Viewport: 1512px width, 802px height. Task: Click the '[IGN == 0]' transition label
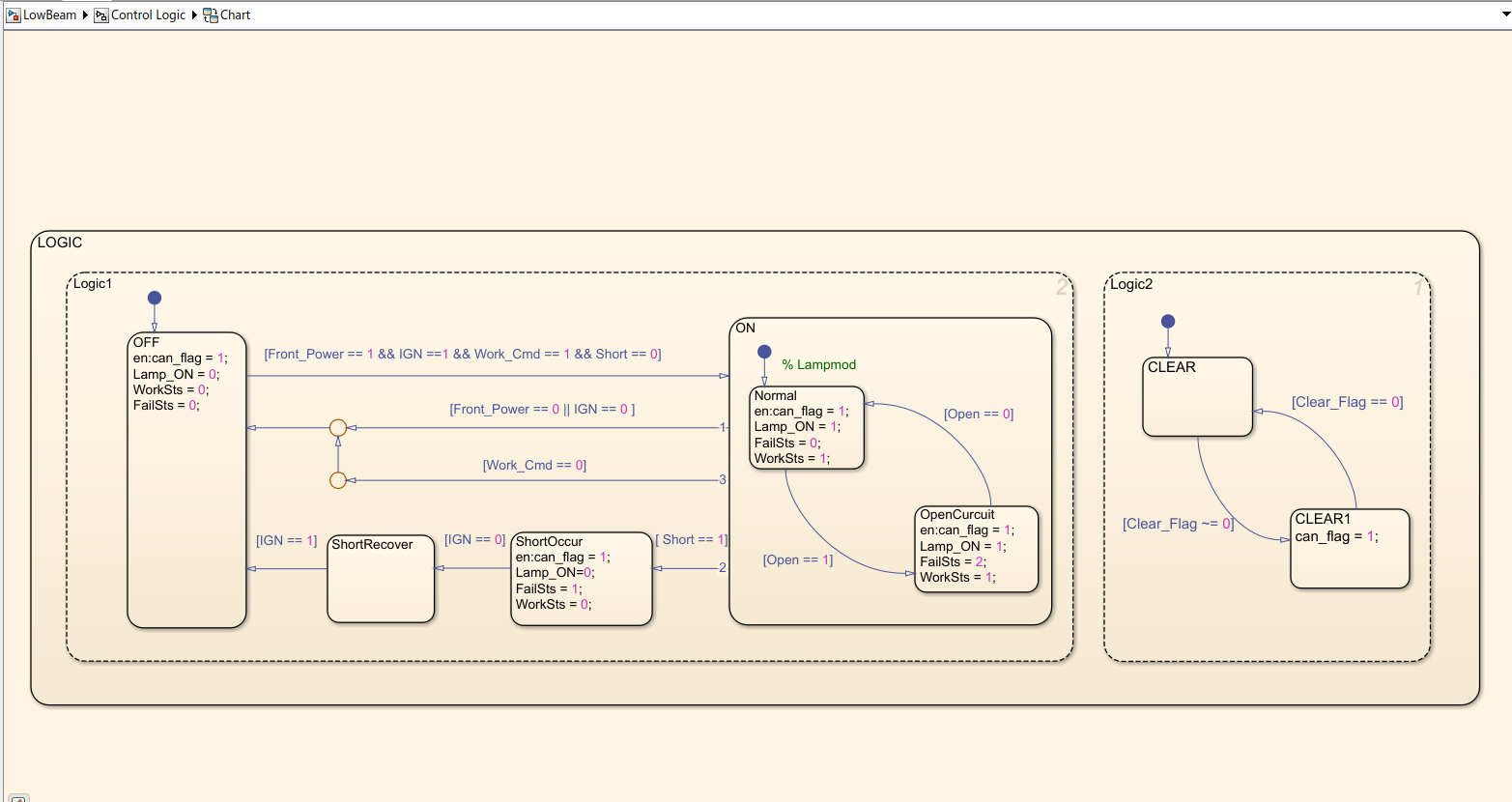click(474, 540)
